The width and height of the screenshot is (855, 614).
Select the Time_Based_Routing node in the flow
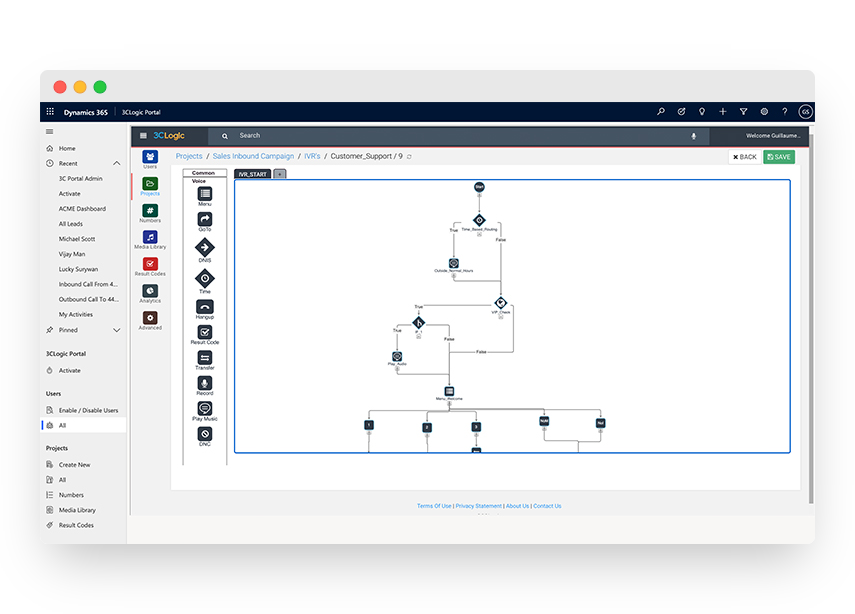479,220
